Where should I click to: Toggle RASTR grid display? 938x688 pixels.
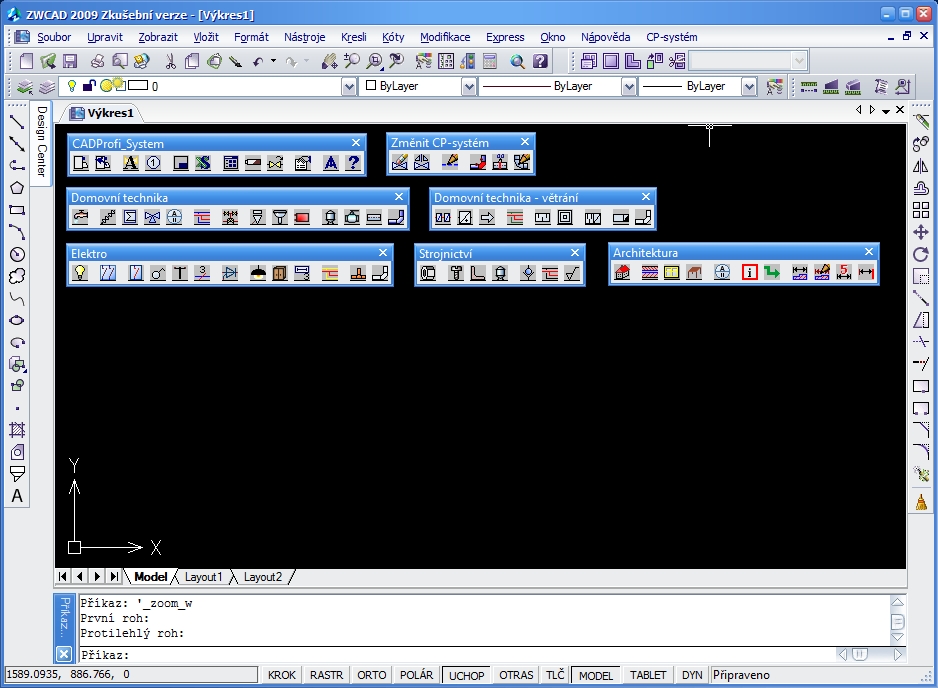click(x=327, y=675)
